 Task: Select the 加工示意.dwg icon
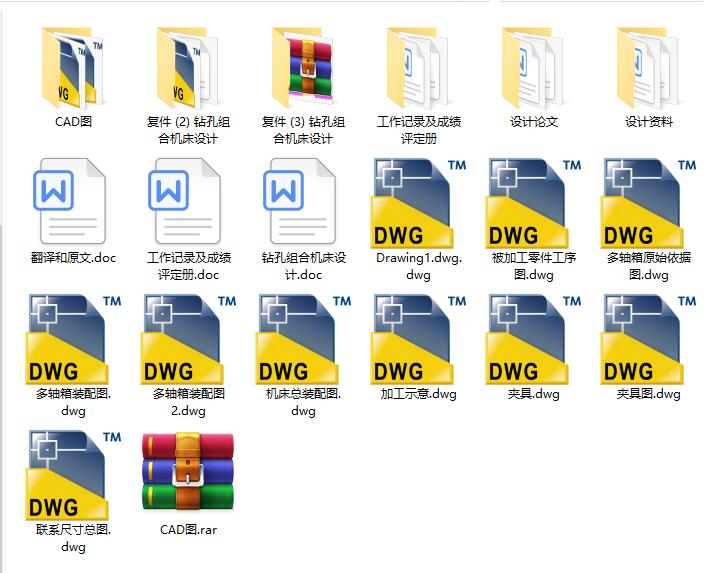[x=418, y=339]
